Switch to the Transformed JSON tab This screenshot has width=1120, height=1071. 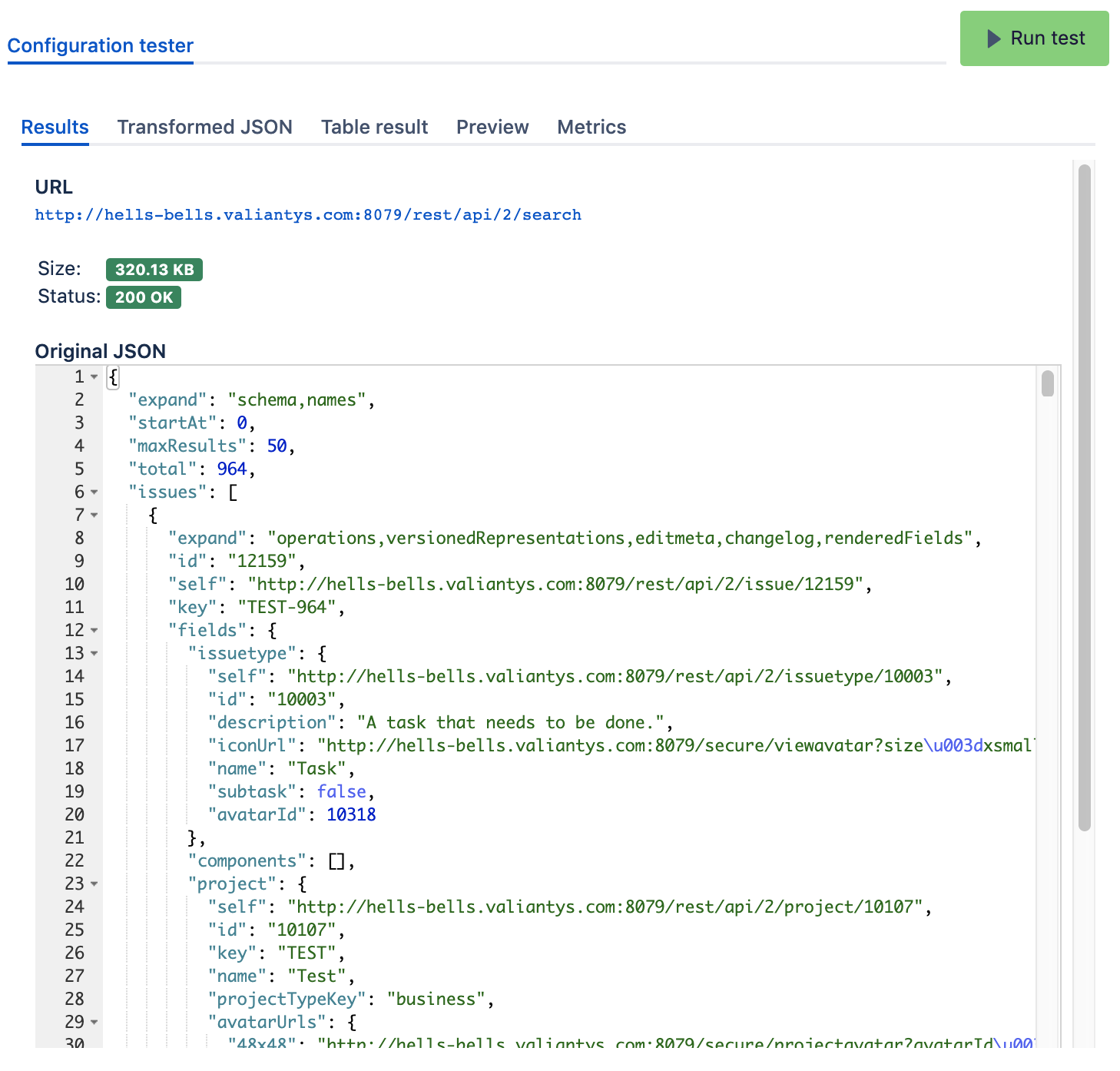click(204, 127)
